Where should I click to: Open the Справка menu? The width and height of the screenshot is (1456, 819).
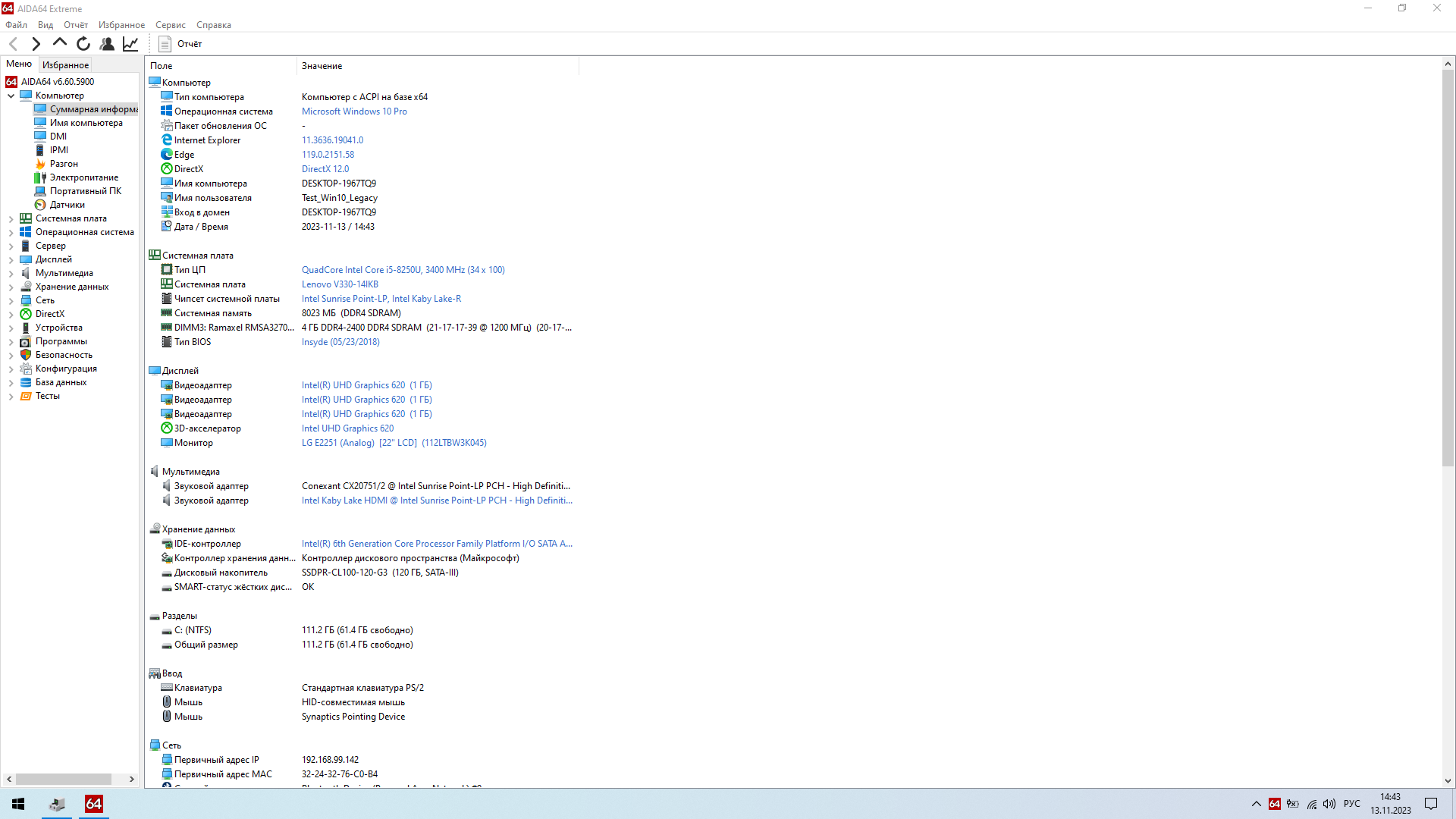214,25
